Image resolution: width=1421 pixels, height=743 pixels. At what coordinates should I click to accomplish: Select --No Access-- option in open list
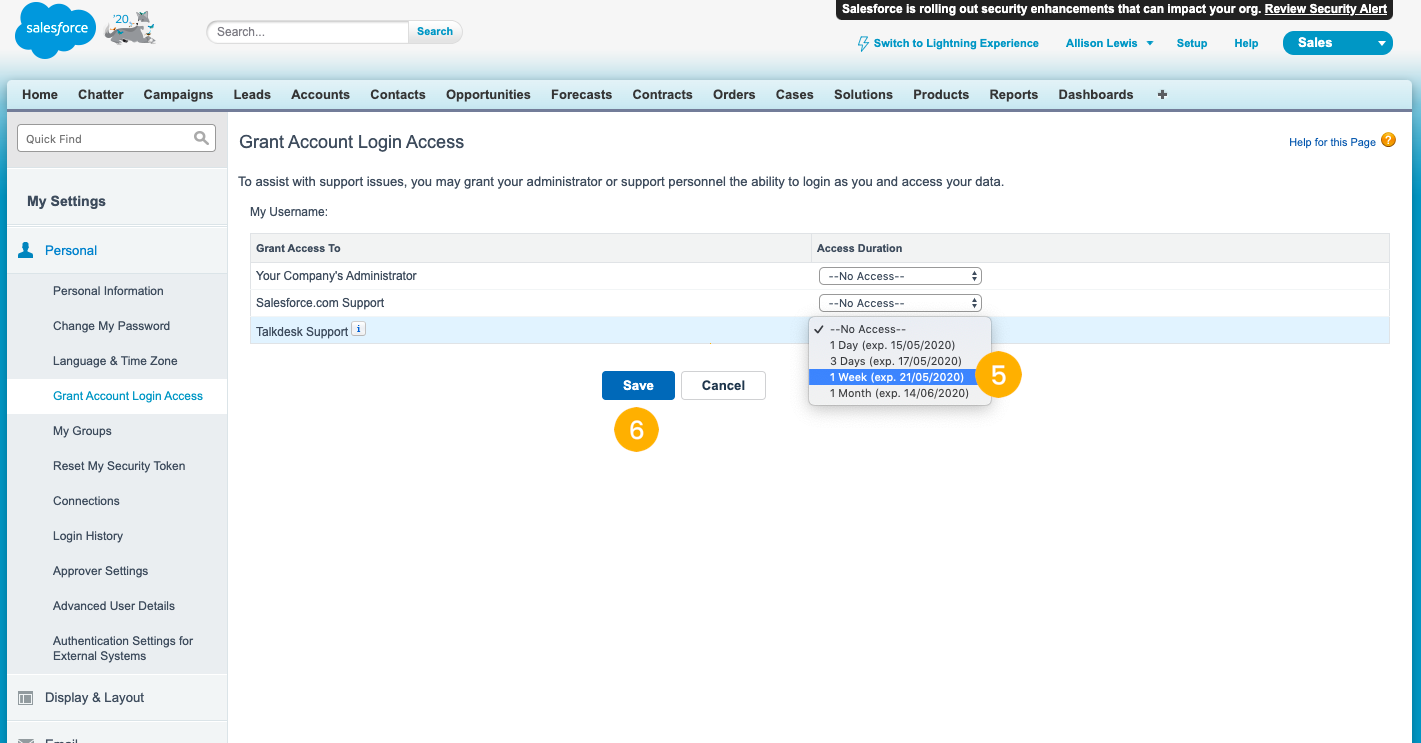(x=900, y=329)
